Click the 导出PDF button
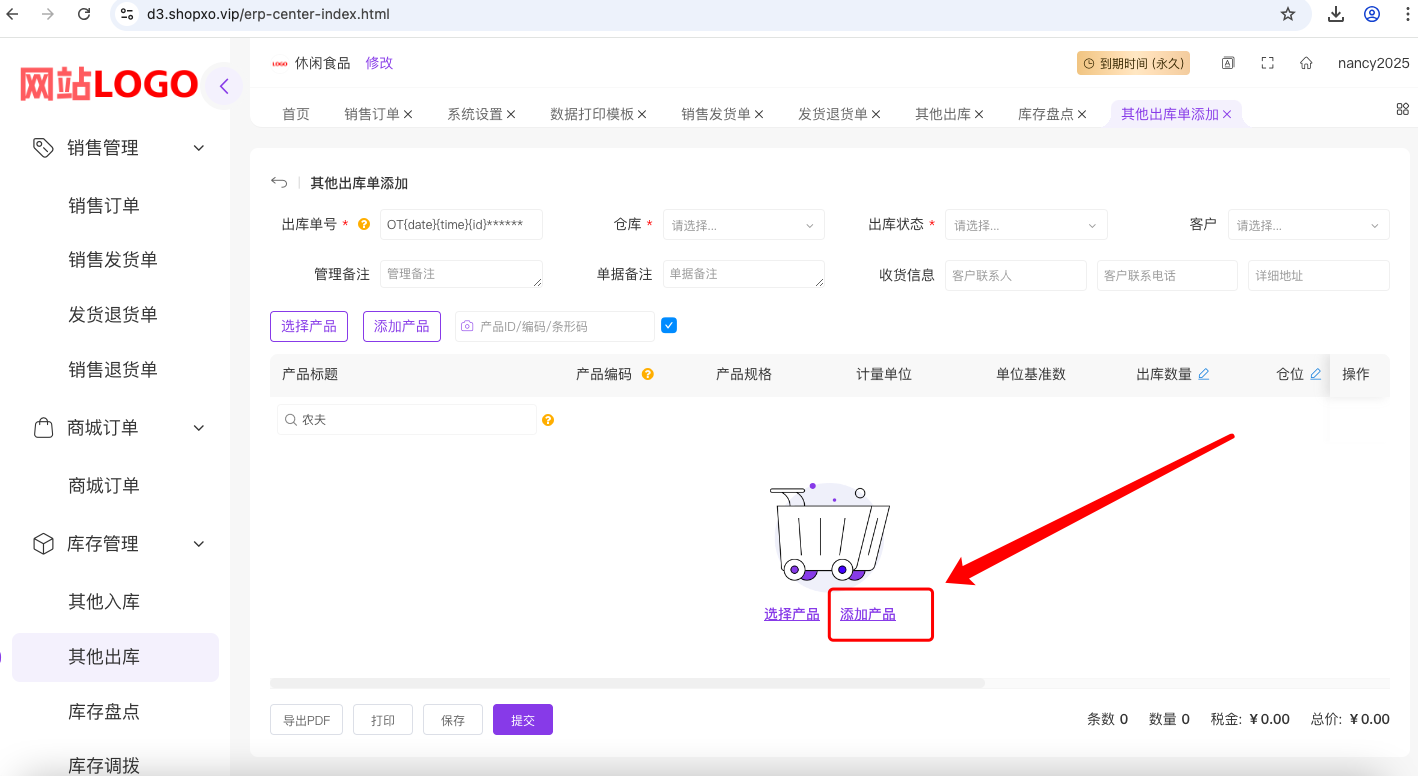 (306, 720)
